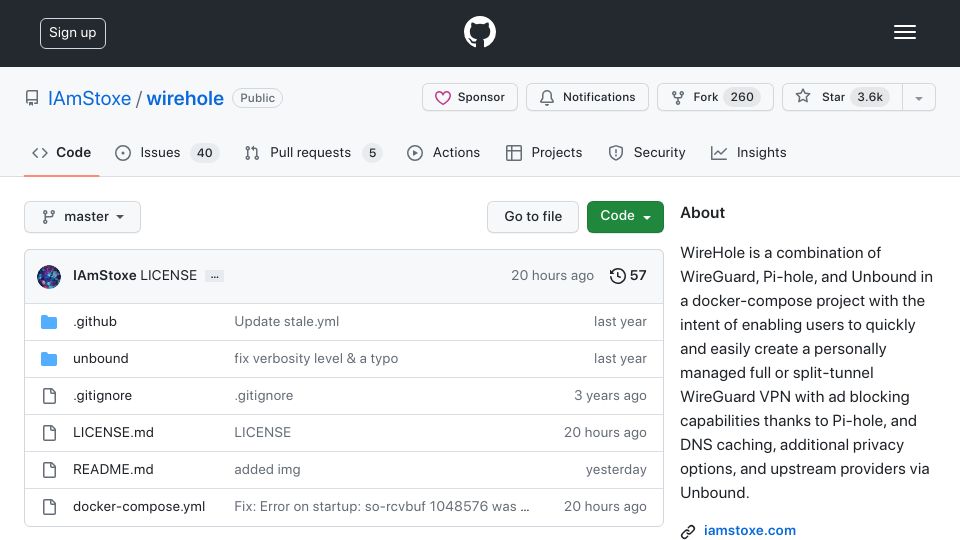Viewport: 960px width, 540px height.
Task: Click the unbound folder icon
Action: coord(49,359)
